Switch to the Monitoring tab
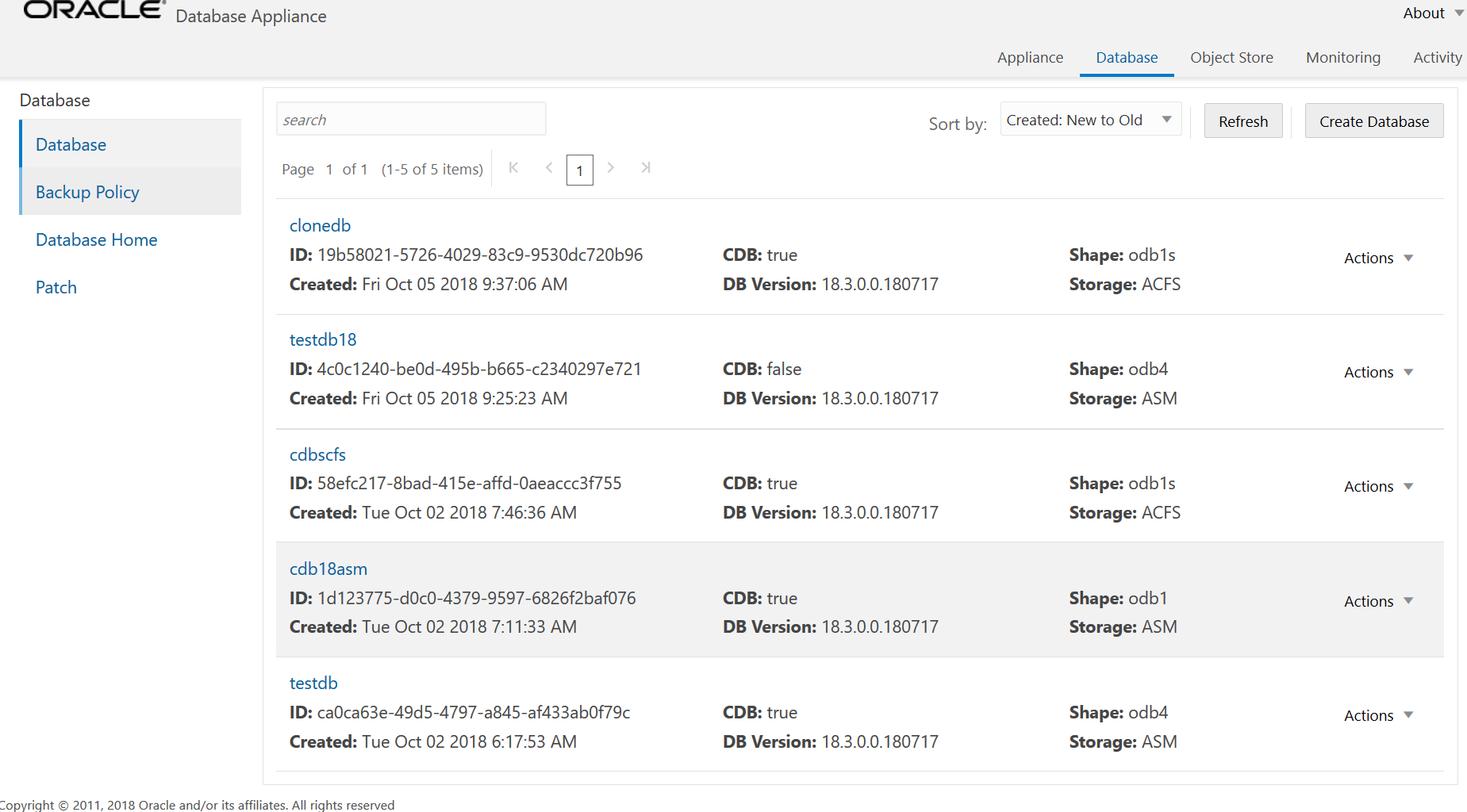 click(x=1342, y=57)
